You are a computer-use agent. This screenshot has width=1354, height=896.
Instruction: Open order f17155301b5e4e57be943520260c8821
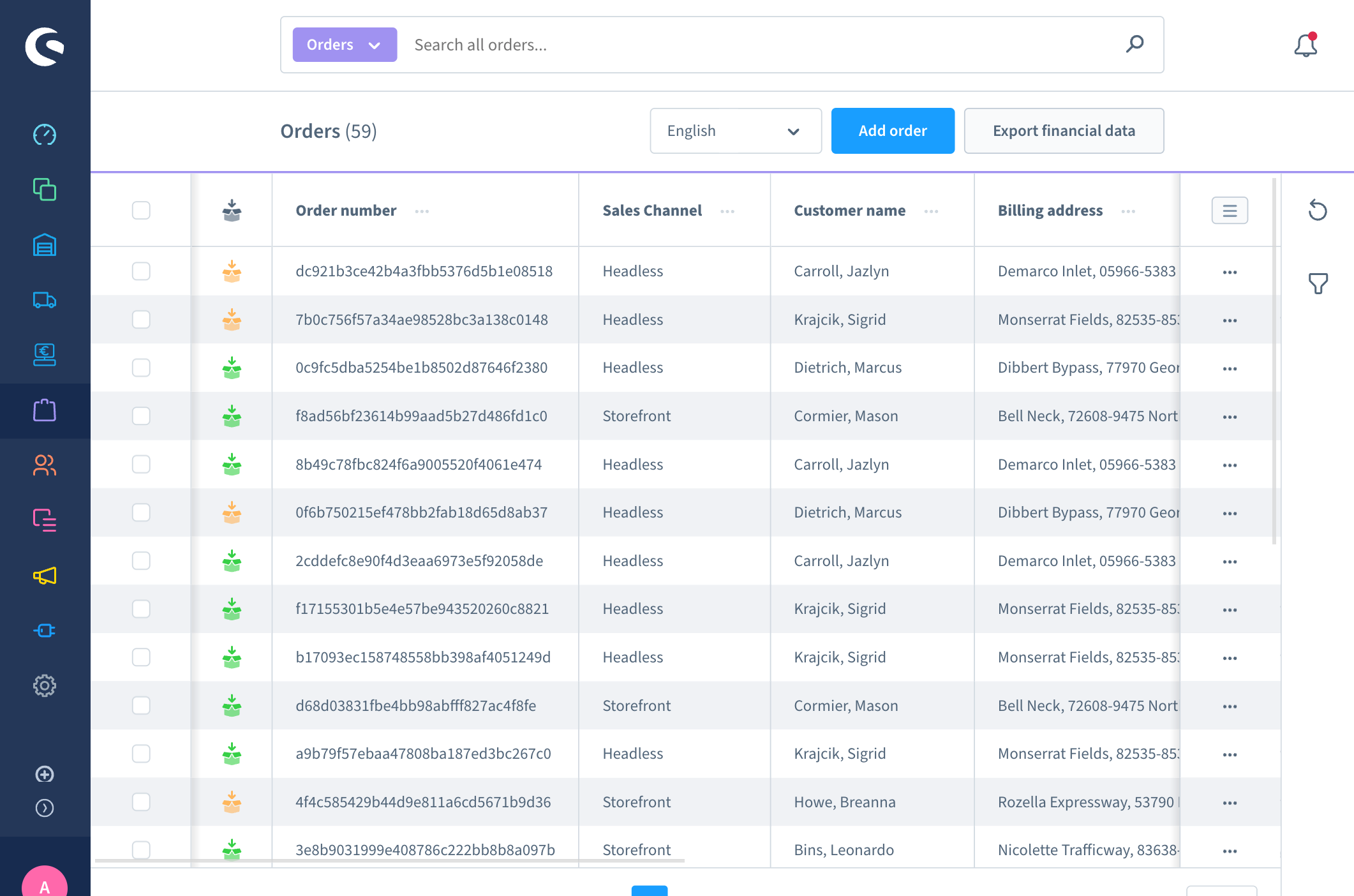(x=422, y=609)
